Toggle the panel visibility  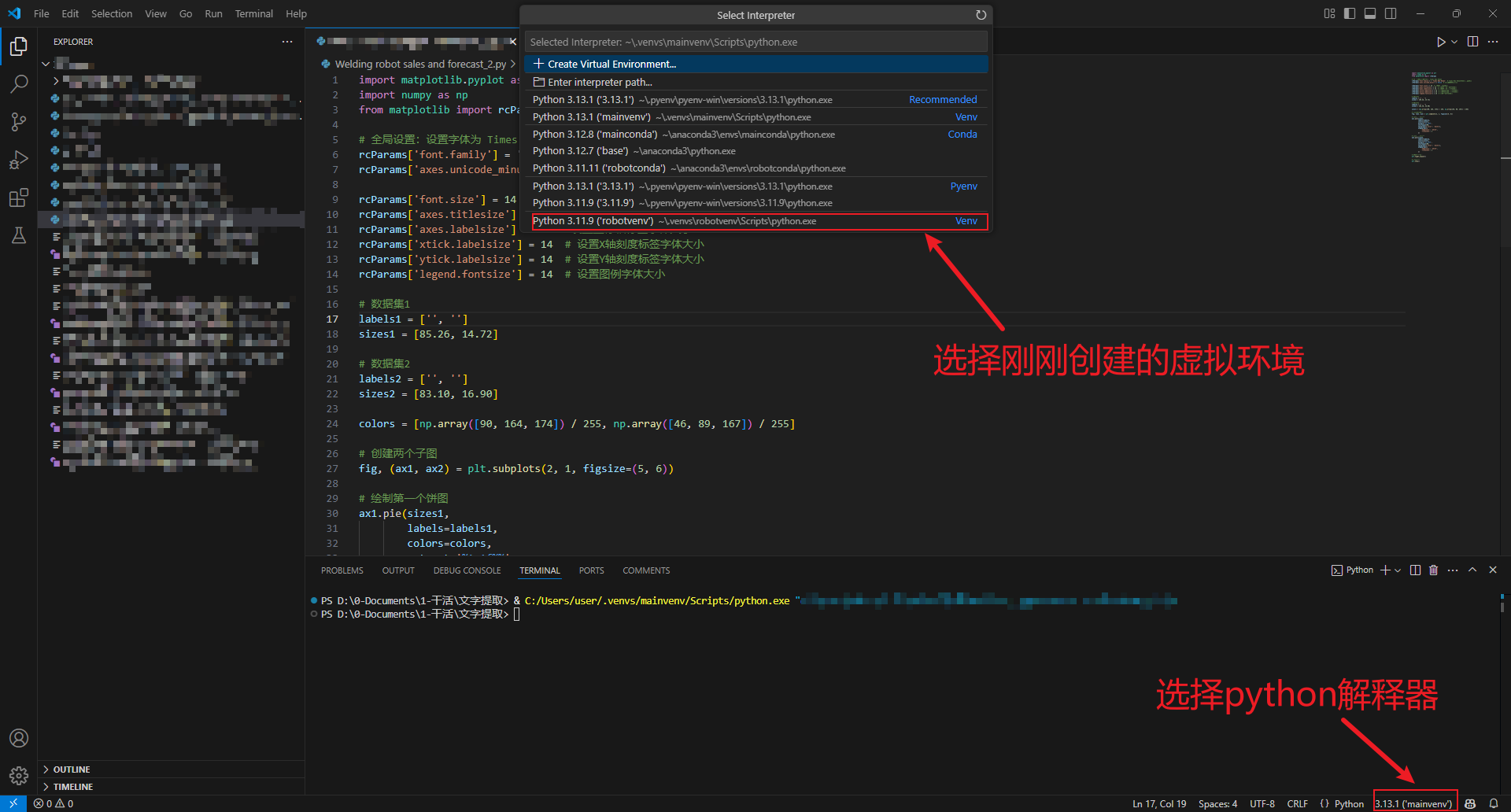pyautogui.click(x=1370, y=13)
